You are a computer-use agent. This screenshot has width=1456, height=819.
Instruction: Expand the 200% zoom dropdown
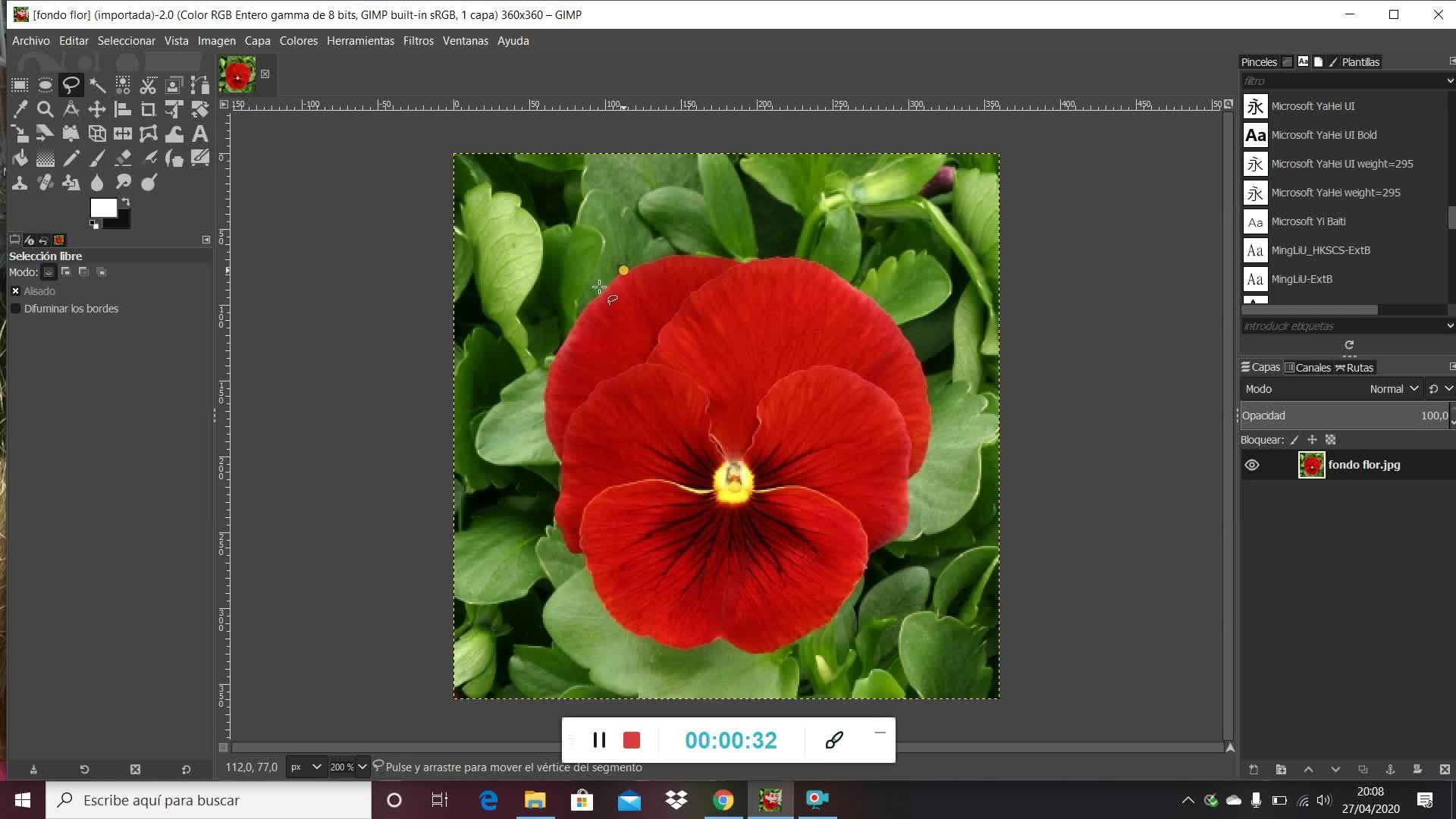click(362, 767)
